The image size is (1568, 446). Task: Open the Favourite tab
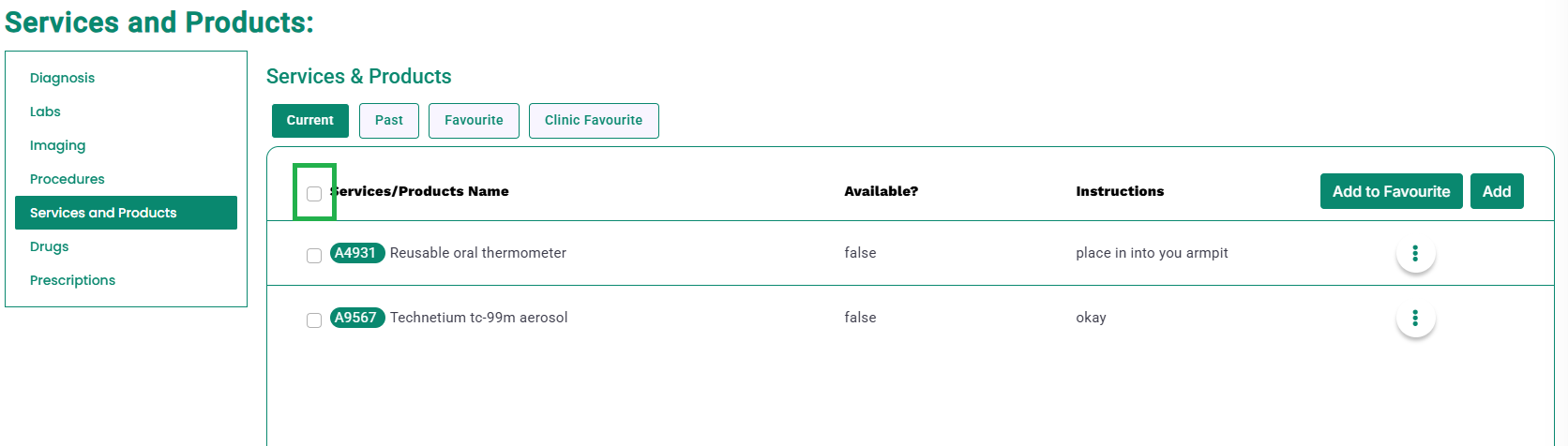pos(474,121)
